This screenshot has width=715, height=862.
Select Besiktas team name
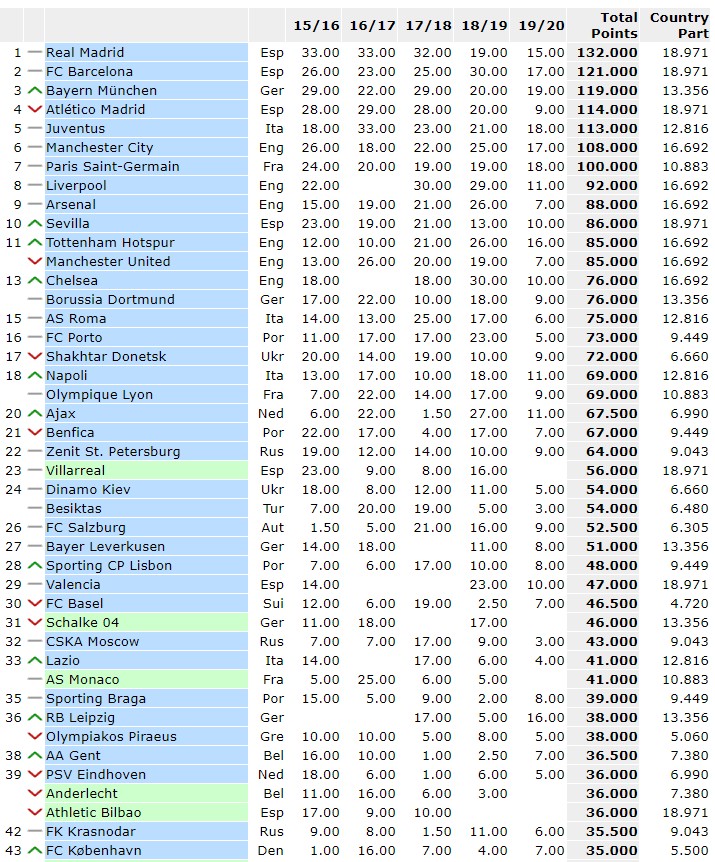[x=74, y=509]
